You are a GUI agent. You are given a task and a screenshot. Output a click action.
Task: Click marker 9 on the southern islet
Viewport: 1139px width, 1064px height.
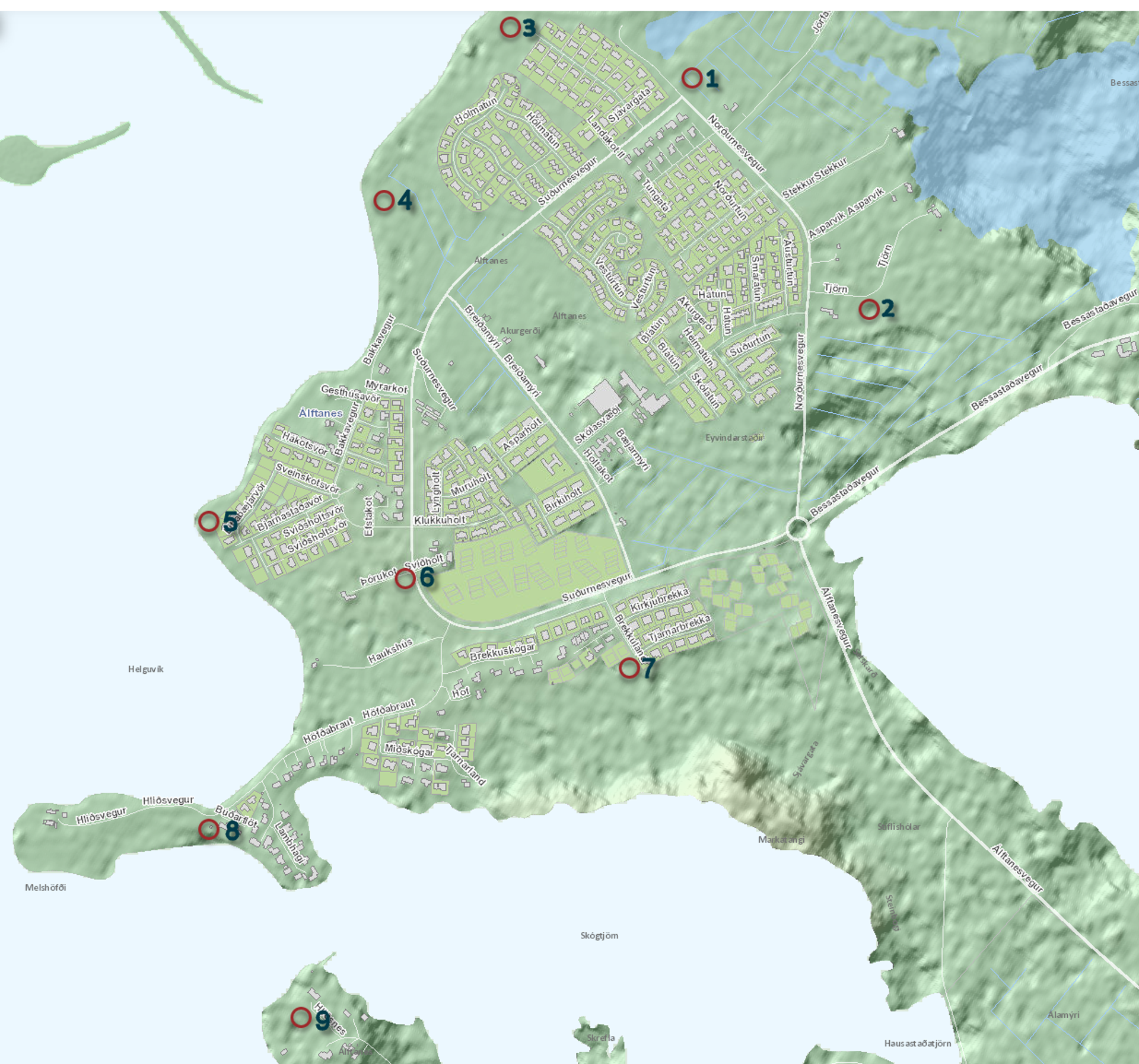click(x=301, y=1017)
